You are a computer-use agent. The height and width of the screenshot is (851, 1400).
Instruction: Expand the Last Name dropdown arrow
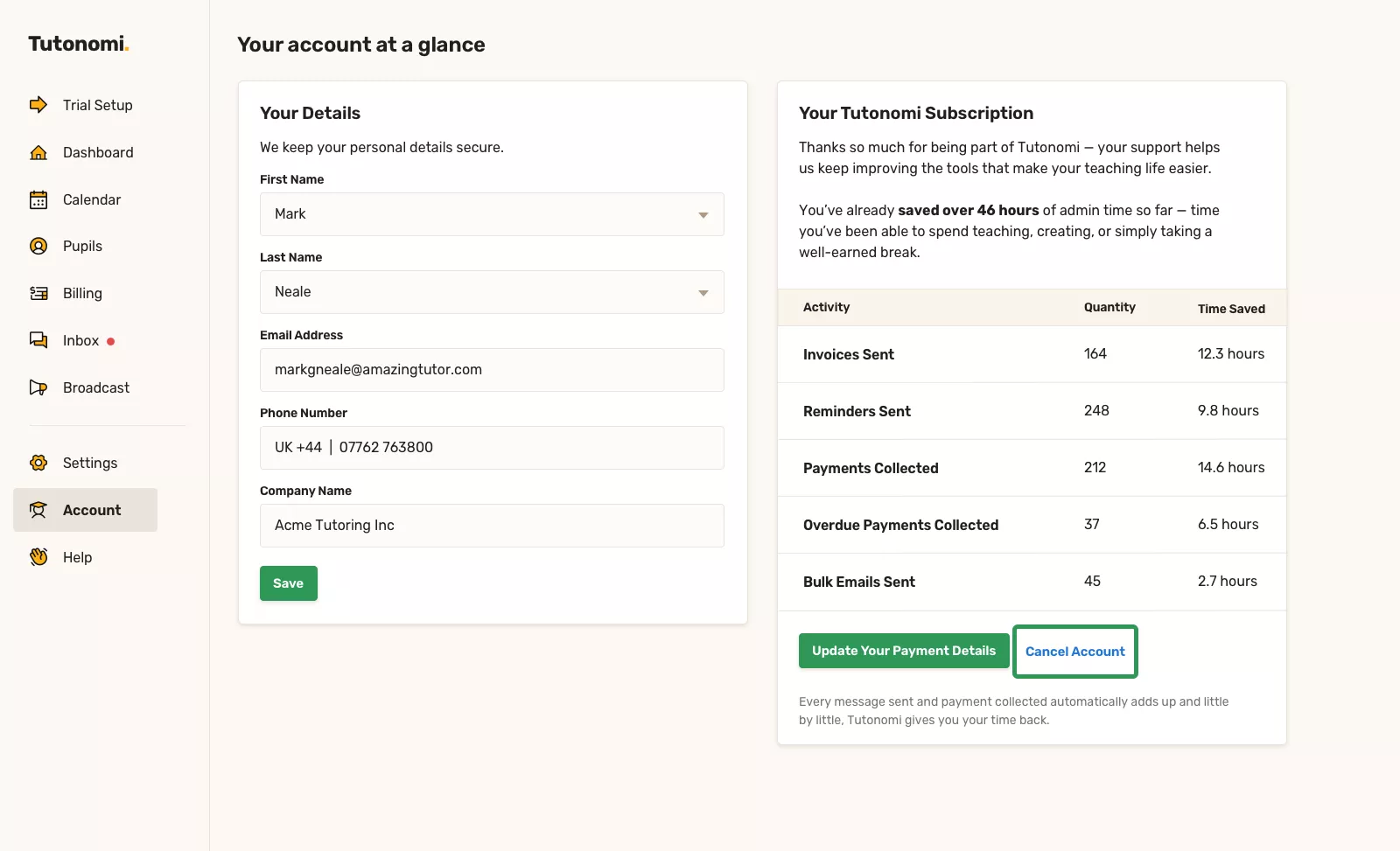click(x=703, y=293)
